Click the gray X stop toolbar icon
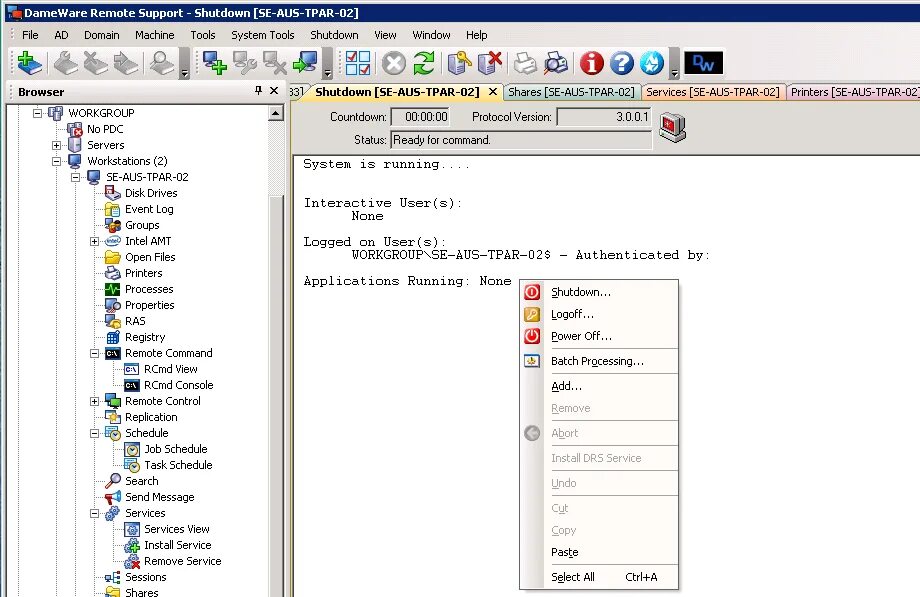This screenshot has height=597, width=920. (394, 63)
